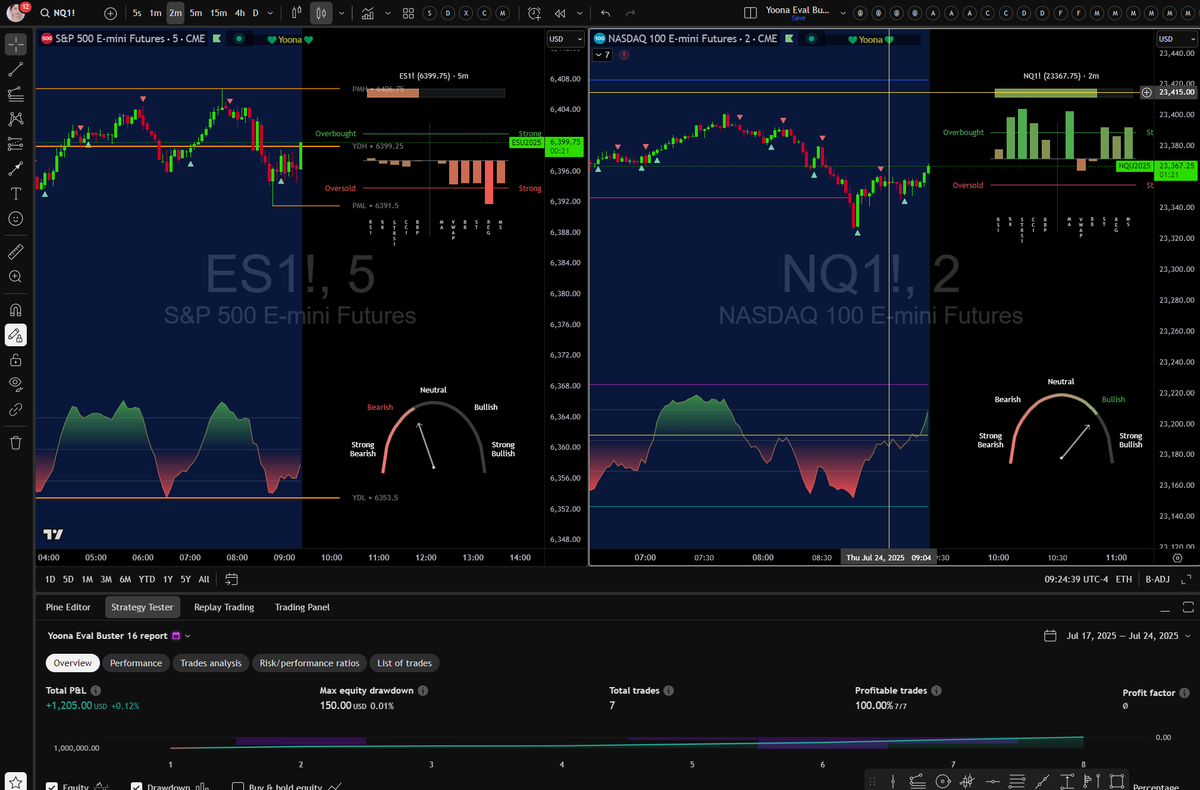Collapse the NQ chart indicator legend
Screen dimensions: 1200x790
pyautogui.click(x=603, y=55)
